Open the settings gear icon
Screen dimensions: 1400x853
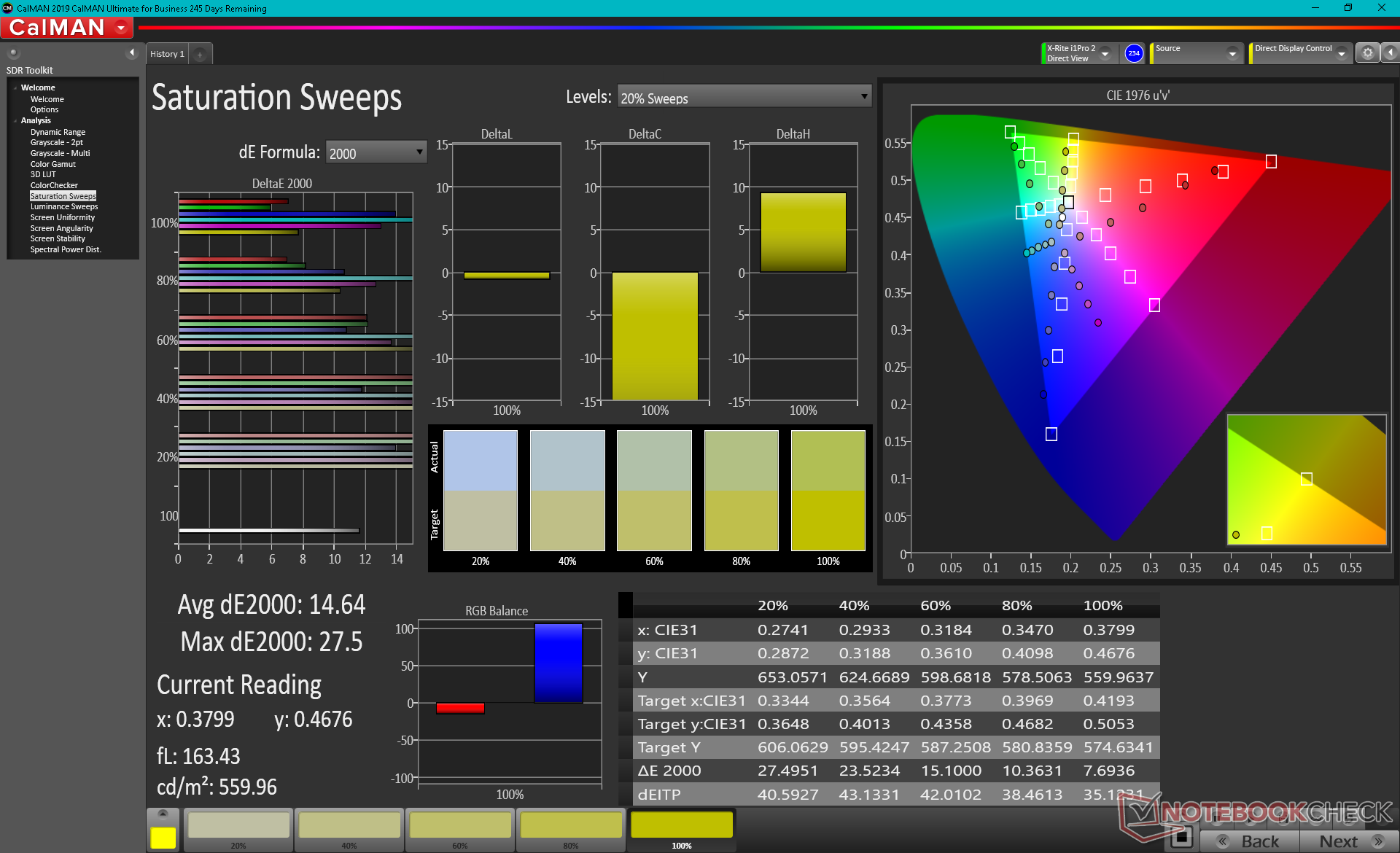pyautogui.click(x=1367, y=53)
